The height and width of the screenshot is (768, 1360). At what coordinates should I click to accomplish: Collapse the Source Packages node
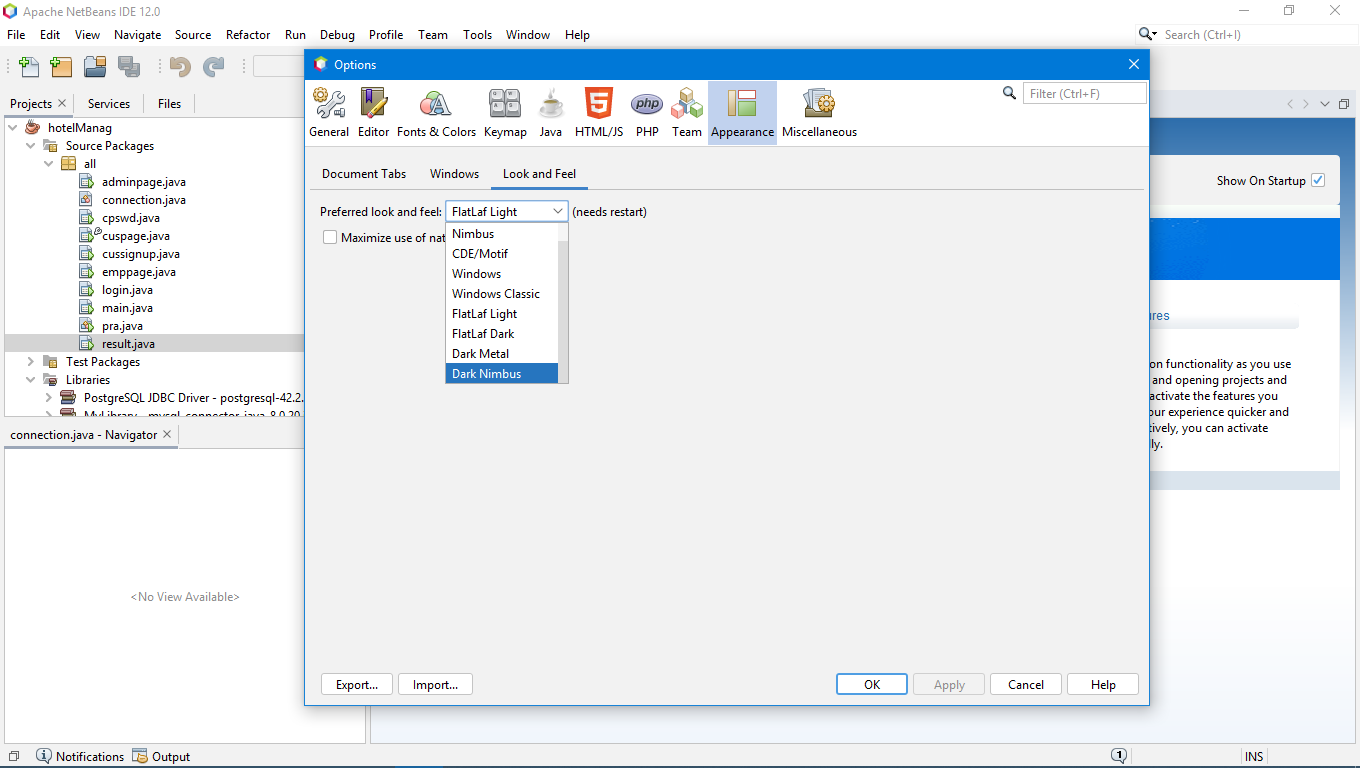(x=31, y=146)
